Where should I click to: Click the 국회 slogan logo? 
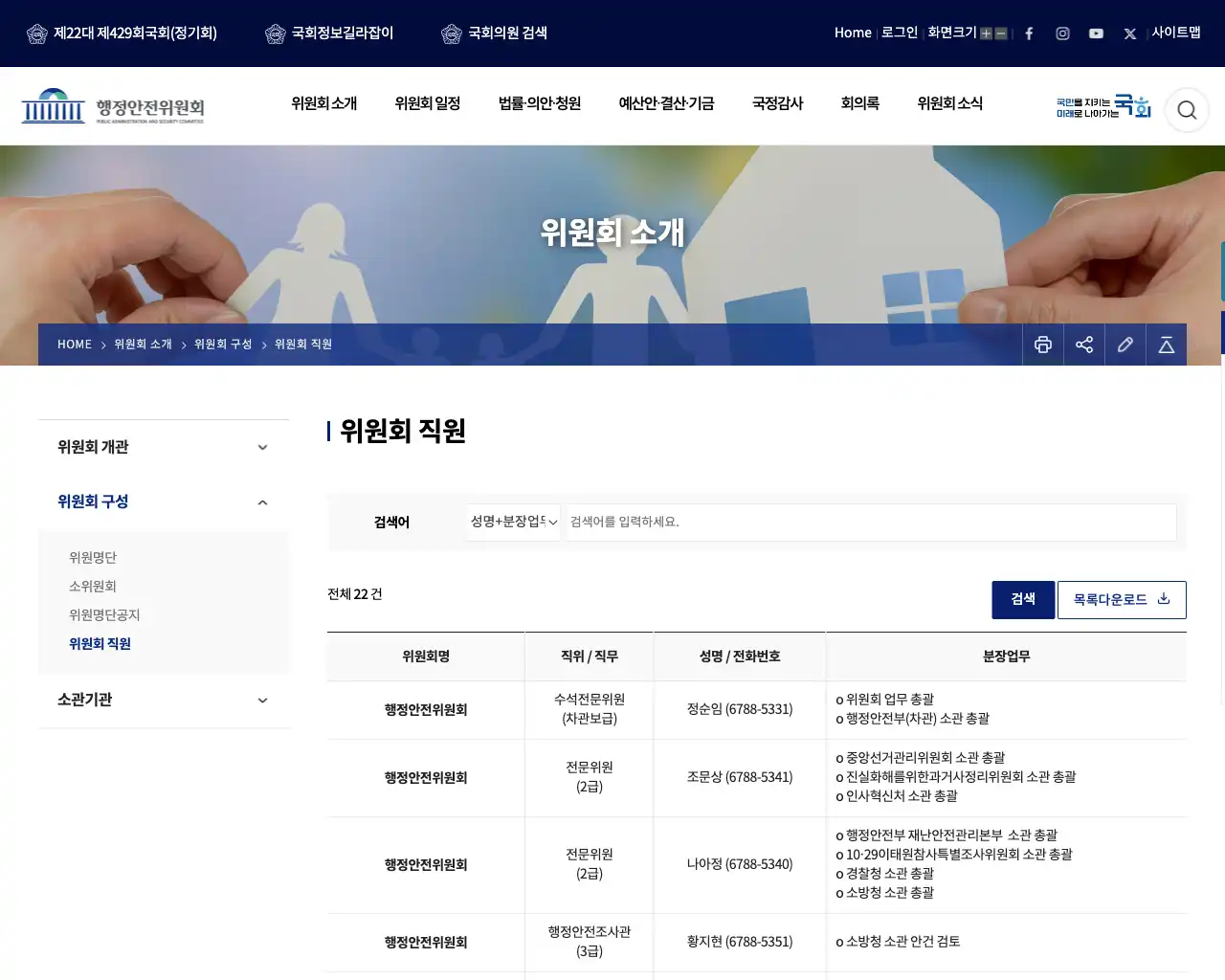point(1103,106)
